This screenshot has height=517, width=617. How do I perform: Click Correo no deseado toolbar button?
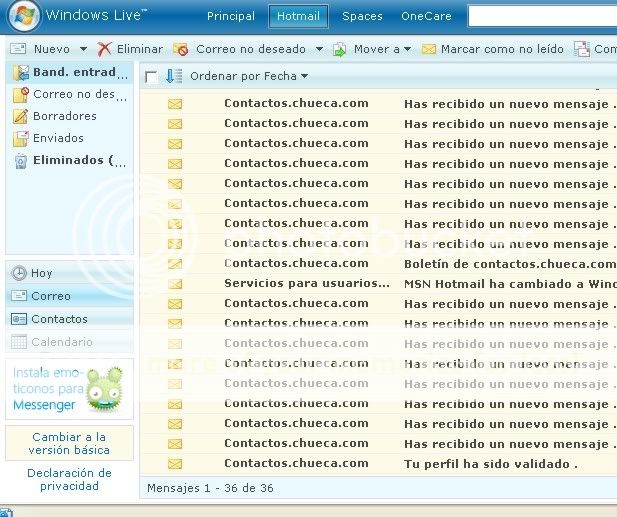[251, 49]
